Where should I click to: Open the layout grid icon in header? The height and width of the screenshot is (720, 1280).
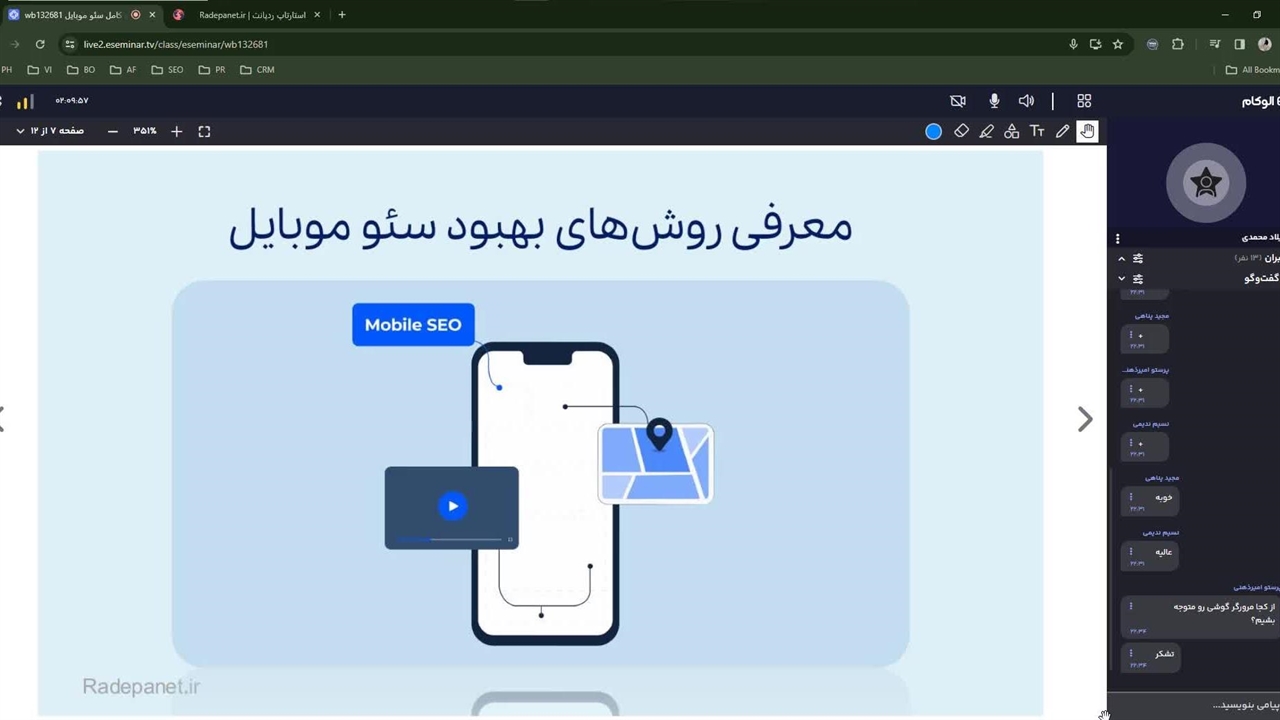1084,101
